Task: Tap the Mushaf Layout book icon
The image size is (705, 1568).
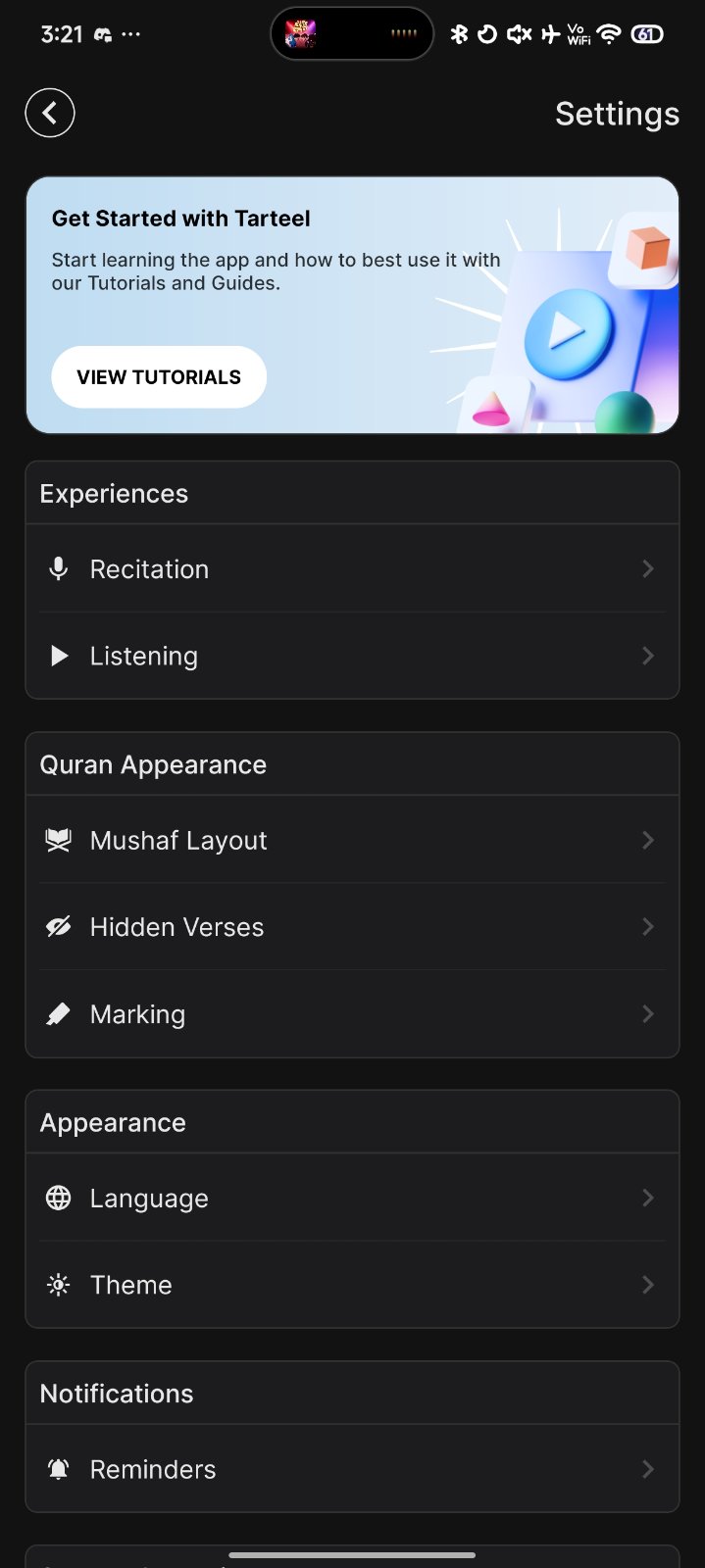Action: click(x=59, y=841)
